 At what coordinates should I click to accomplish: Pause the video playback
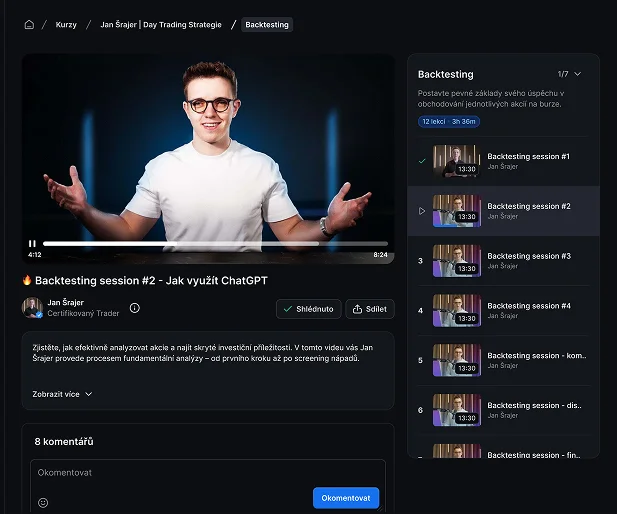point(32,244)
